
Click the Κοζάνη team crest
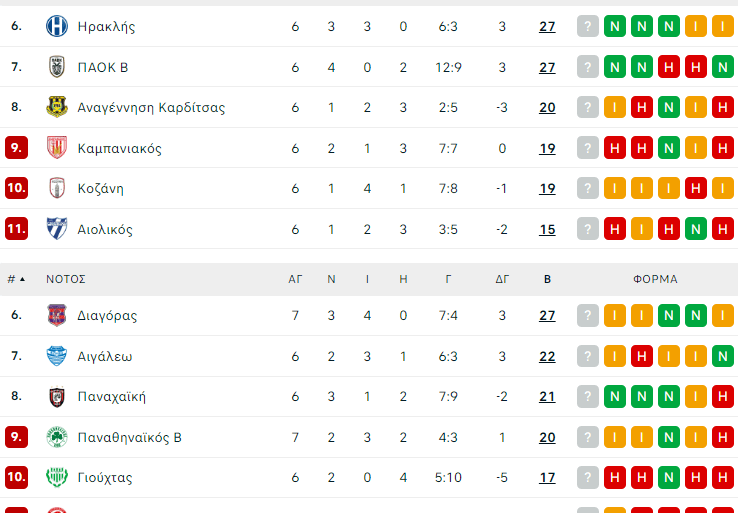click(x=56, y=188)
